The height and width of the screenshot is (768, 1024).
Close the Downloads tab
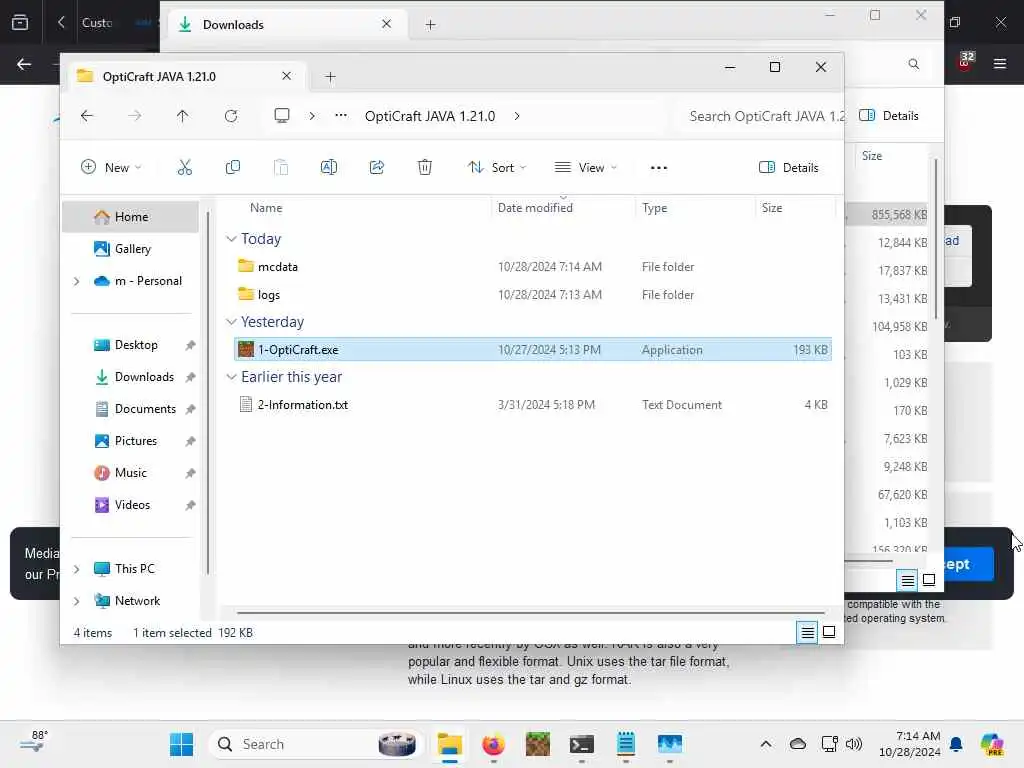[x=387, y=24]
